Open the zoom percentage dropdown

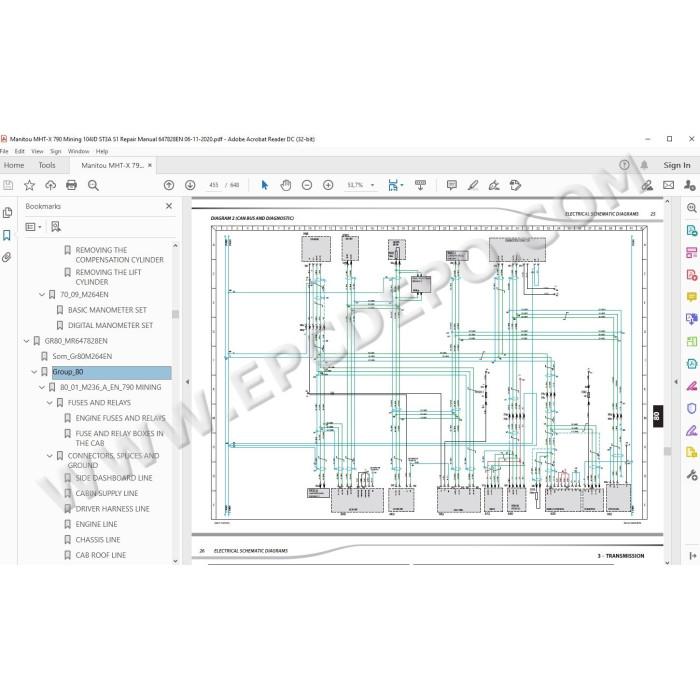click(372, 185)
